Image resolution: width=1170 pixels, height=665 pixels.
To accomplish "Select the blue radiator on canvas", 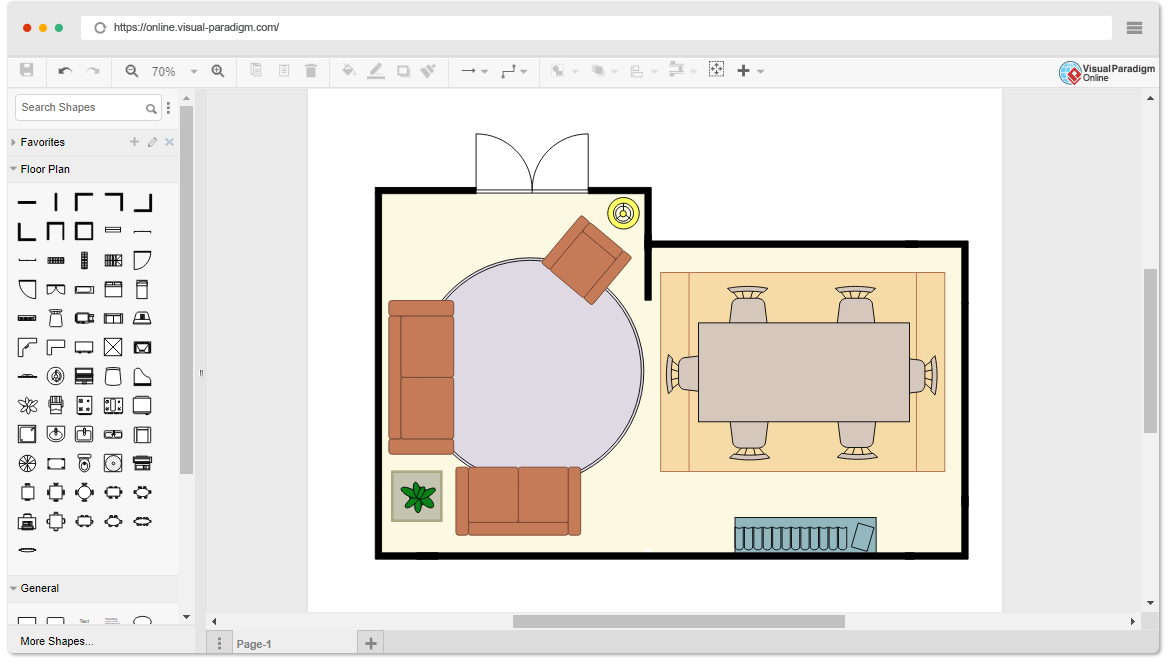I will 805,535.
